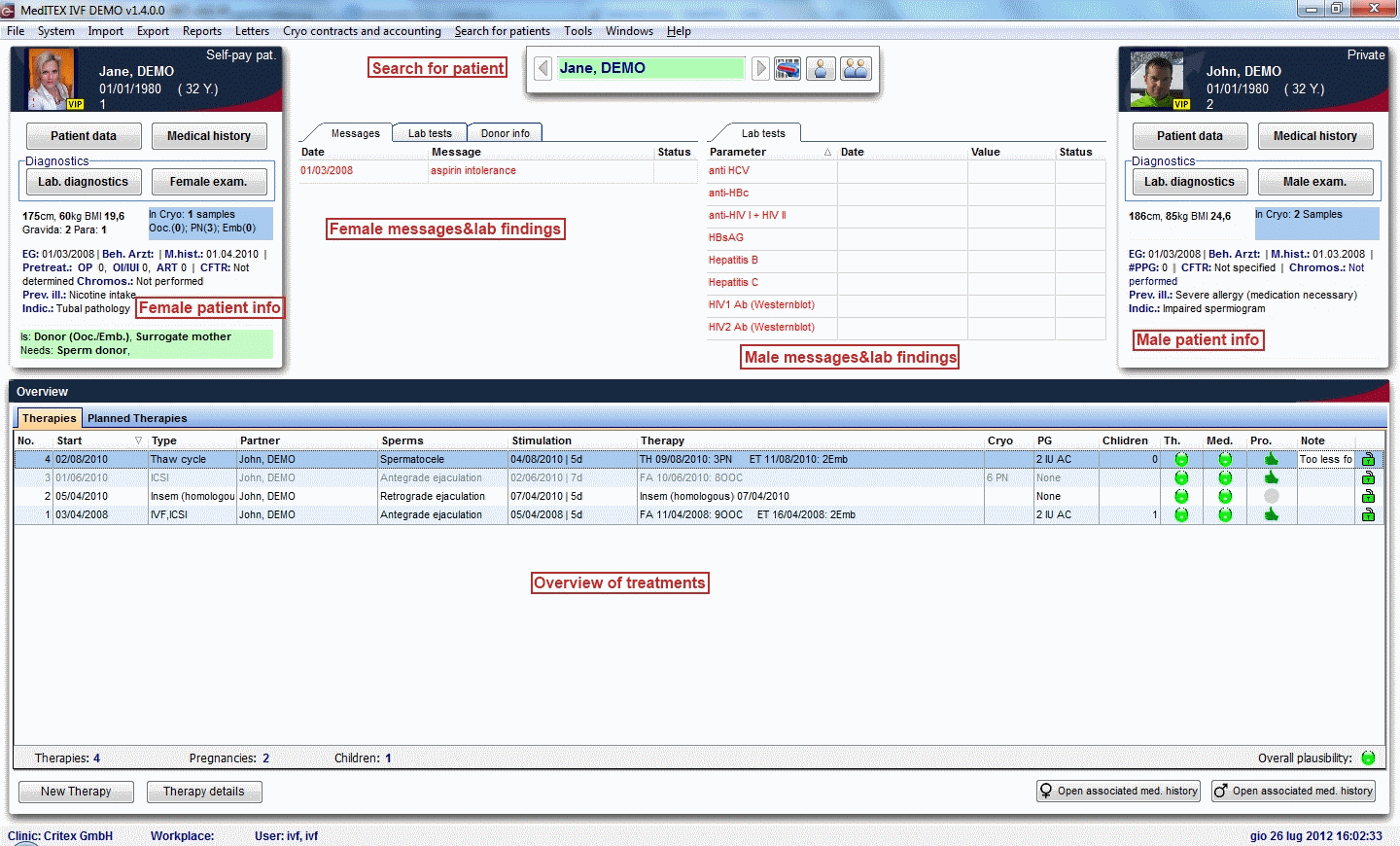Open the Import menu
Viewport: 1400px width, 846px height.
tap(106, 31)
